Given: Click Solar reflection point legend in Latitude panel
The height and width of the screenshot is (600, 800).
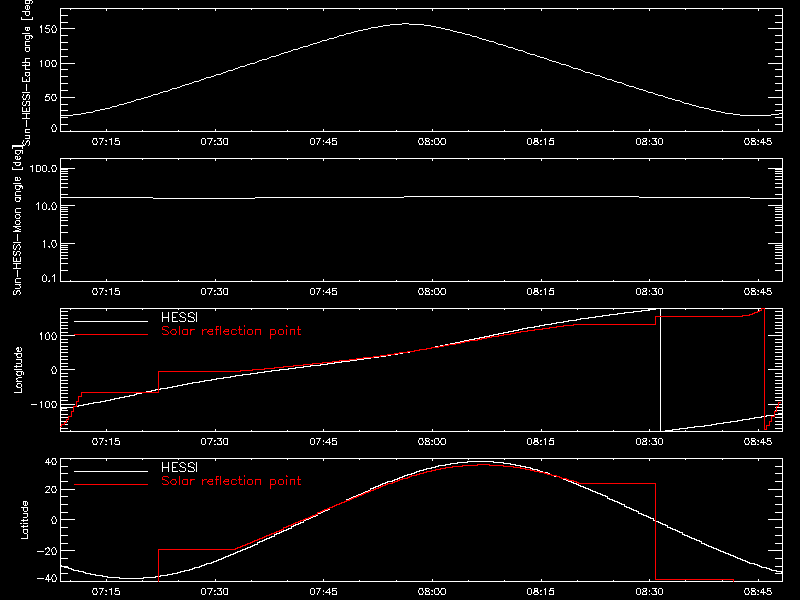Looking at the screenshot, I should coord(231,481).
